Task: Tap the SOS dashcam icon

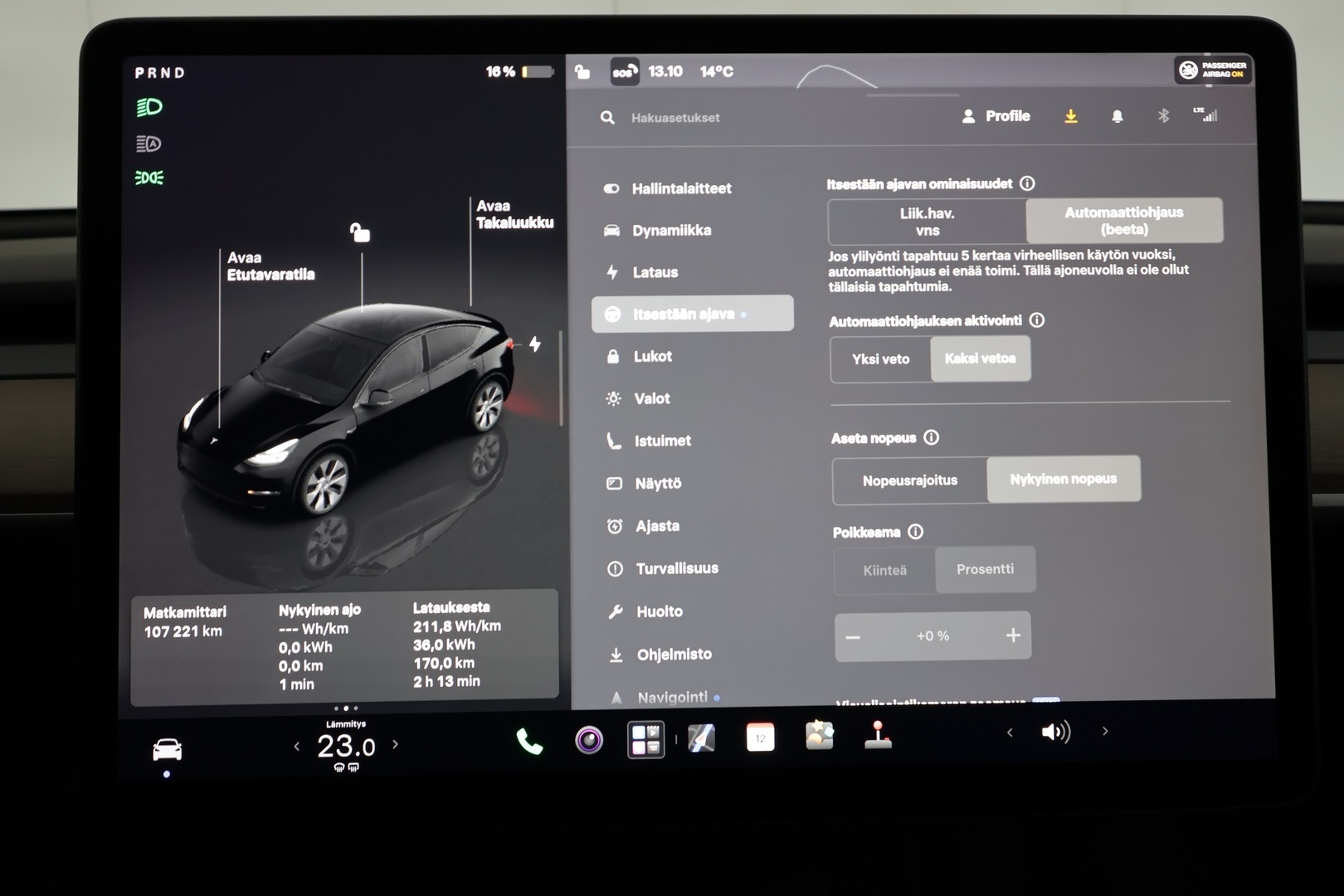Action: pos(624,71)
